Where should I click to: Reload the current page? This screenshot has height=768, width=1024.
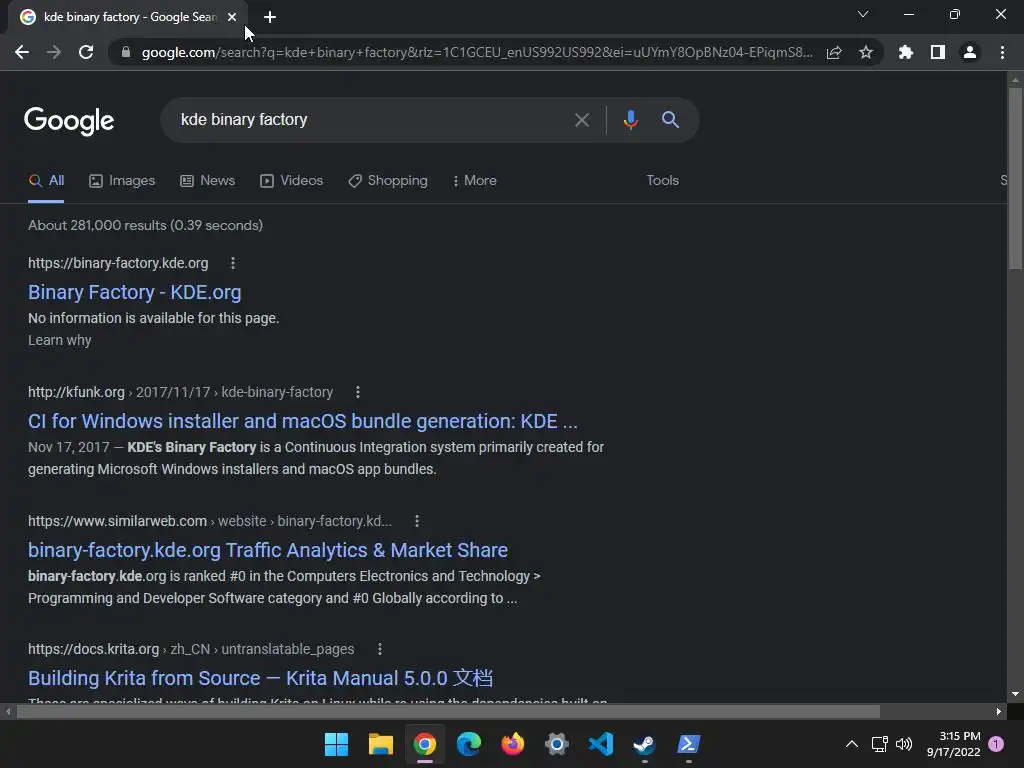(86, 52)
